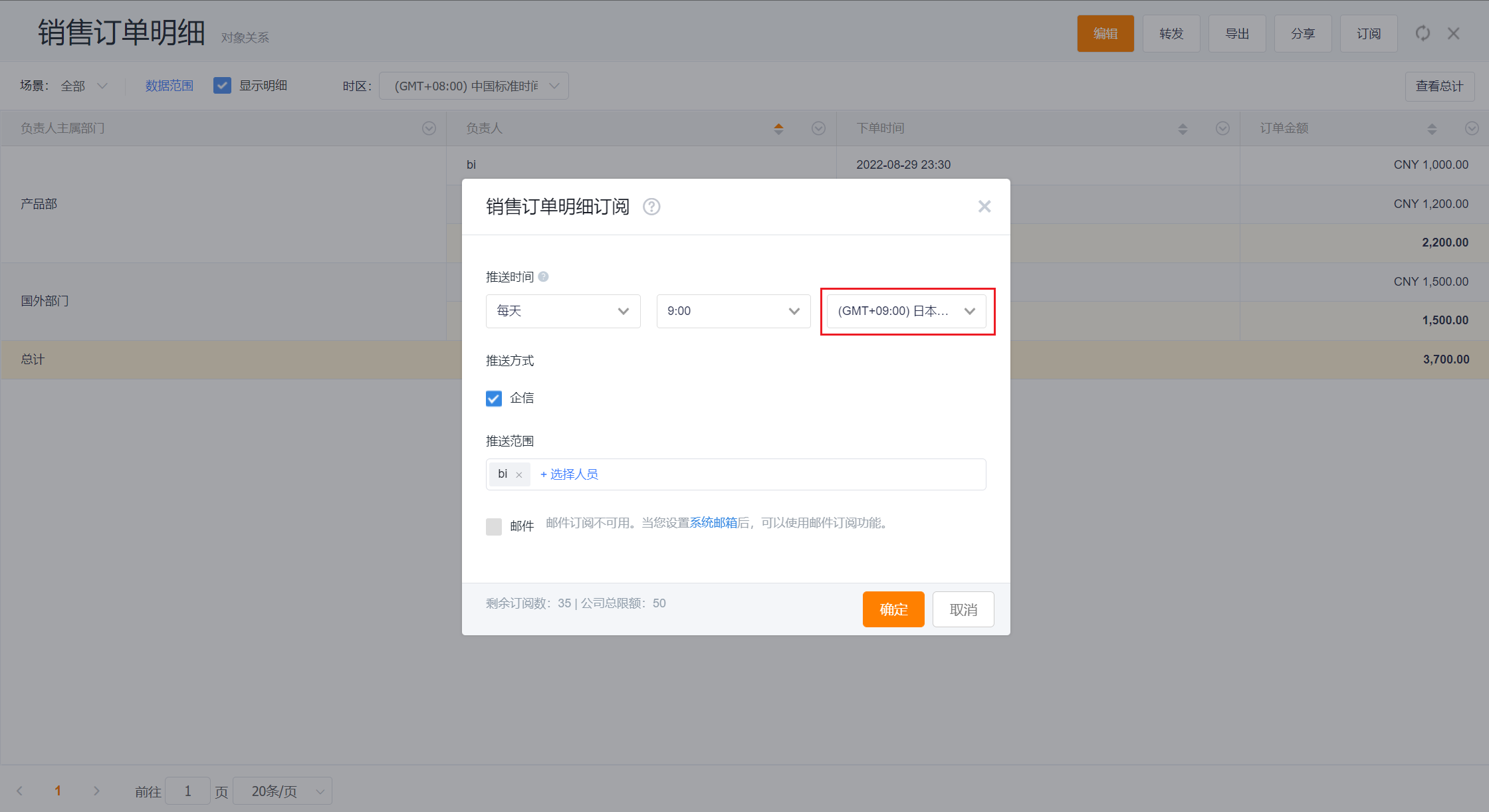This screenshot has width=1489, height=812.
Task: Confirm the subscription with 确定
Action: coord(893,609)
